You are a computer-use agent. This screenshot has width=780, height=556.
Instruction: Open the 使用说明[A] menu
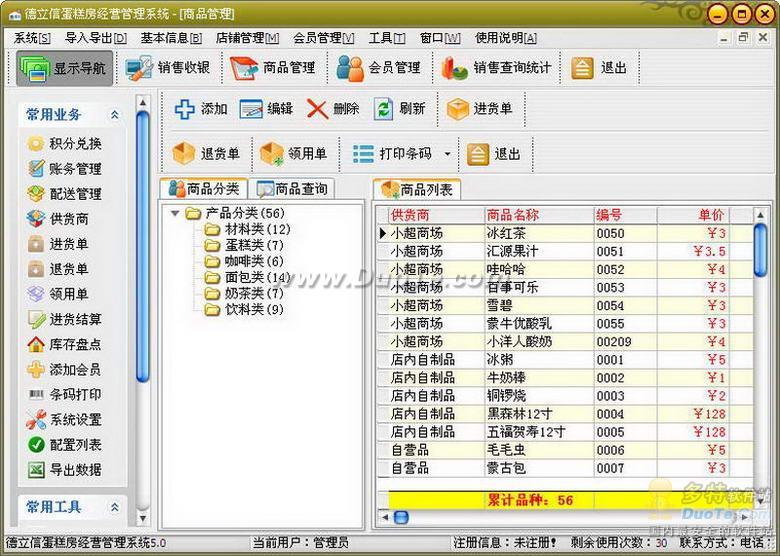coord(506,38)
